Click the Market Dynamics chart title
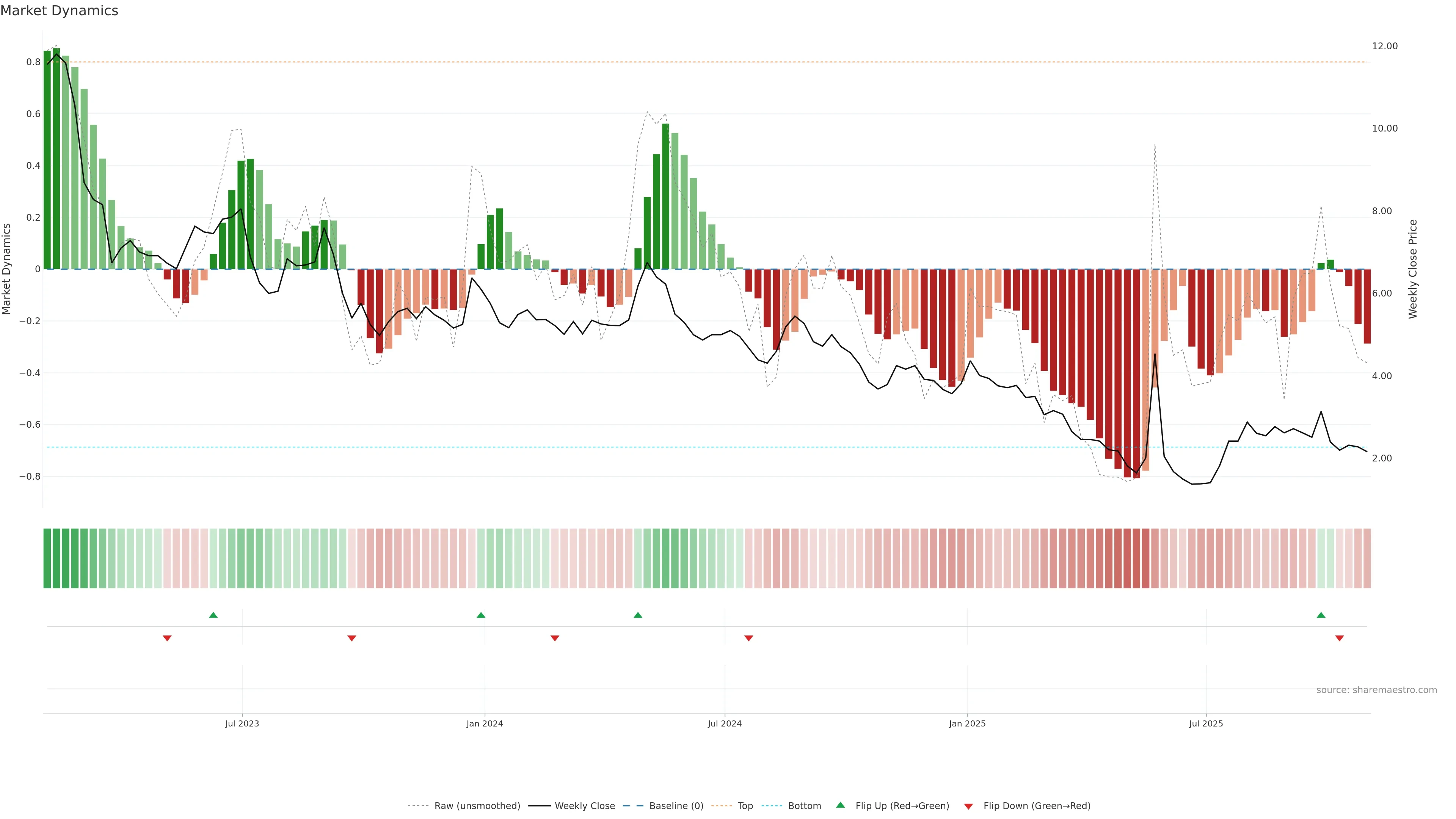This screenshot has height=819, width=1456. tap(60, 11)
